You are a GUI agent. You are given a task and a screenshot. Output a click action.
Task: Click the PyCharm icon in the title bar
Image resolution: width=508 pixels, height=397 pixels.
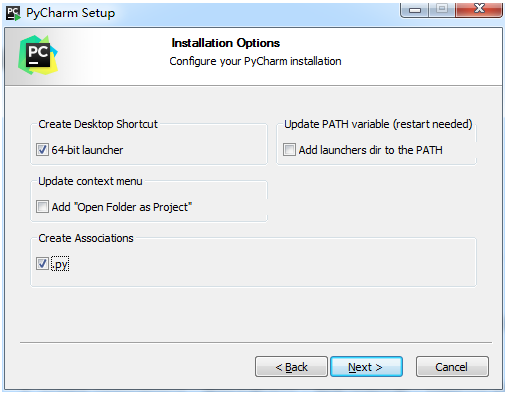[x=14, y=13]
